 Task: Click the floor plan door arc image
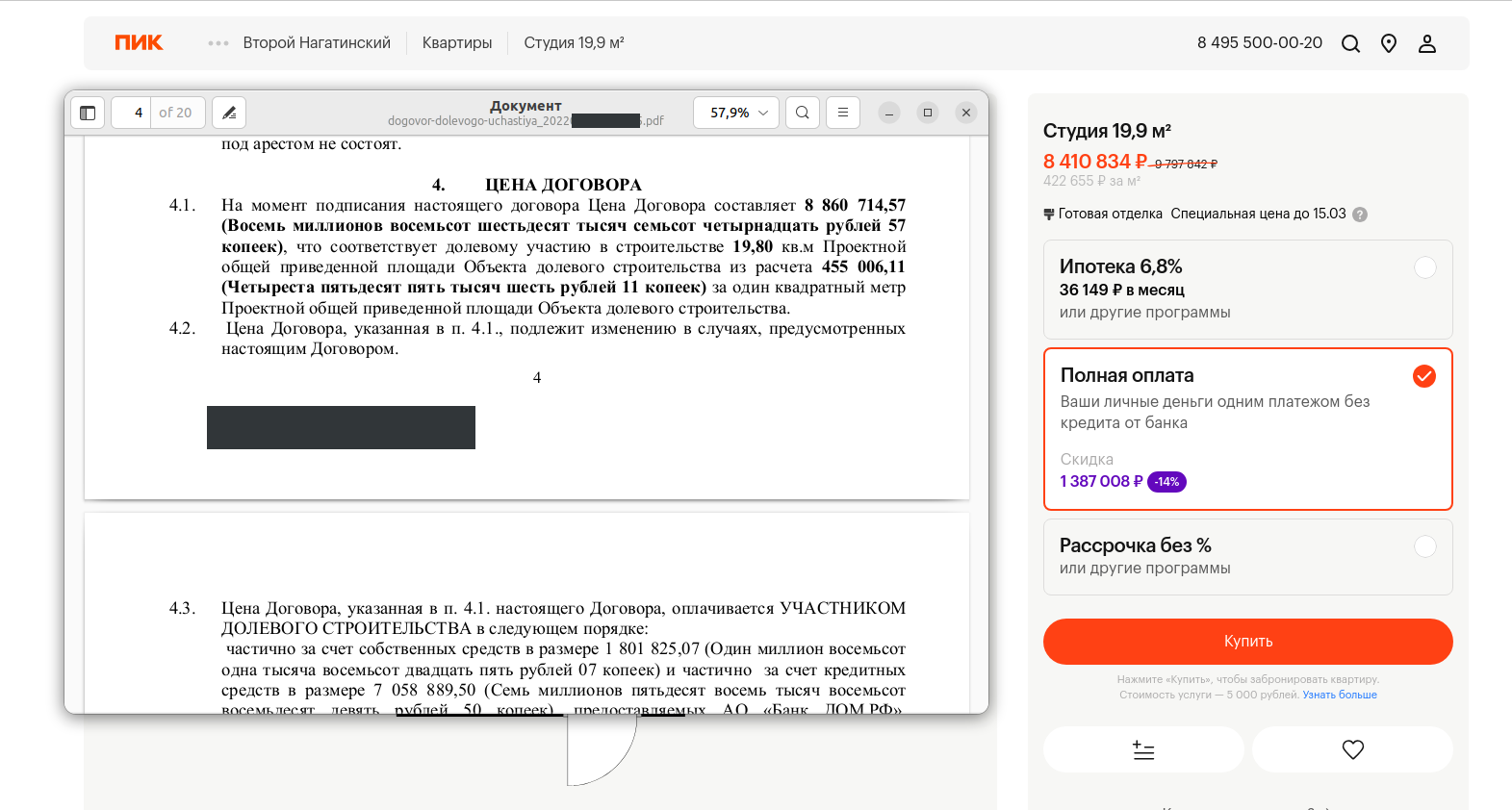pyautogui.click(x=602, y=750)
